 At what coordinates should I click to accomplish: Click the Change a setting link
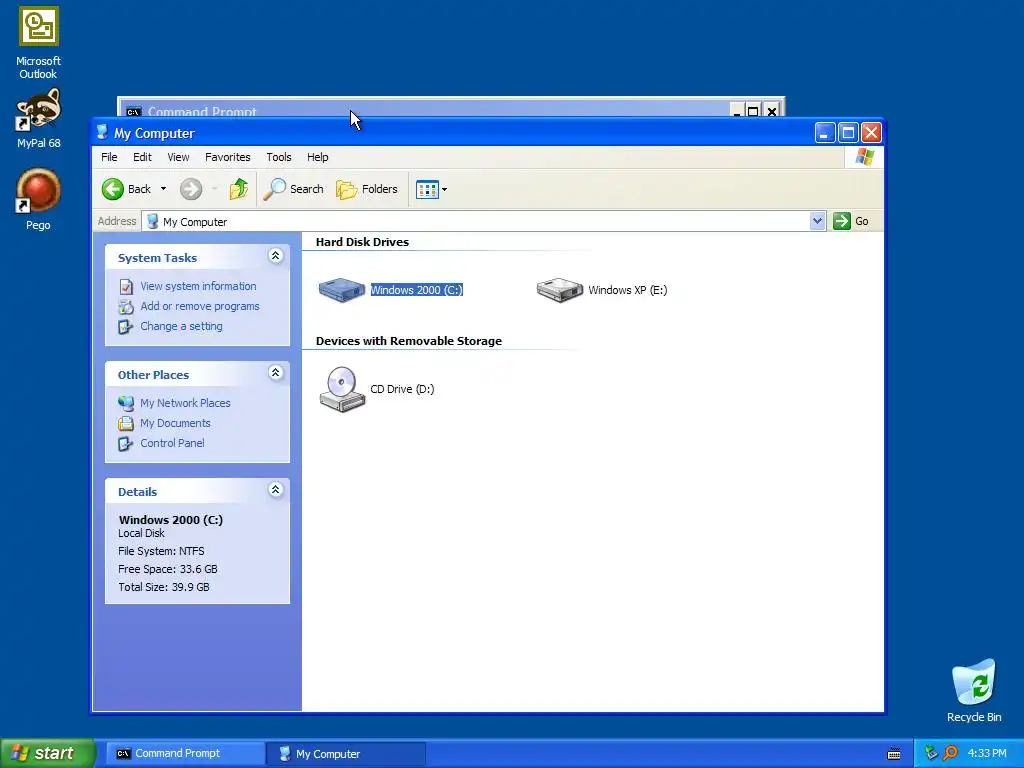click(x=181, y=327)
